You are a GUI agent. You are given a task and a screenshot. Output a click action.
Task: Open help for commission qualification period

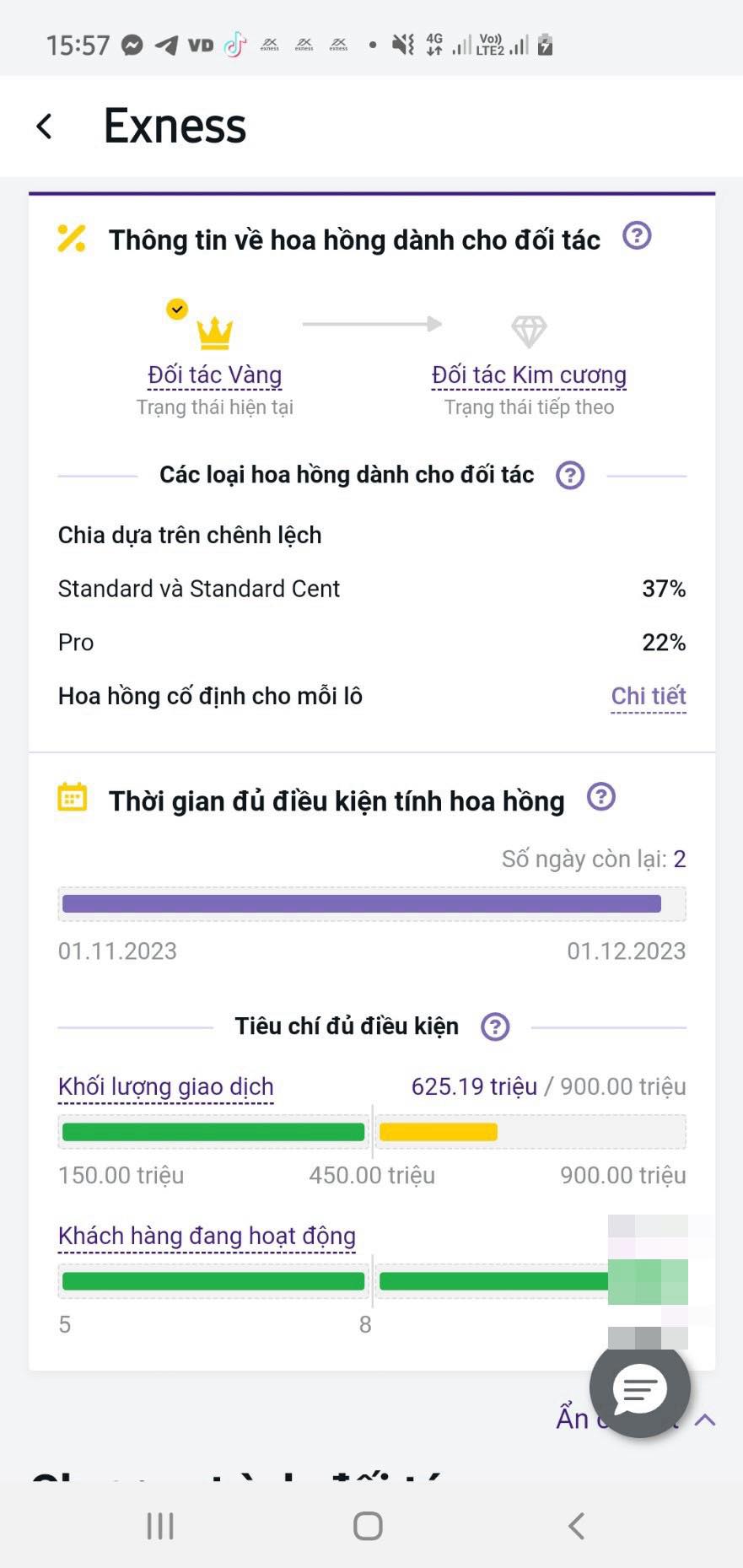(x=600, y=797)
